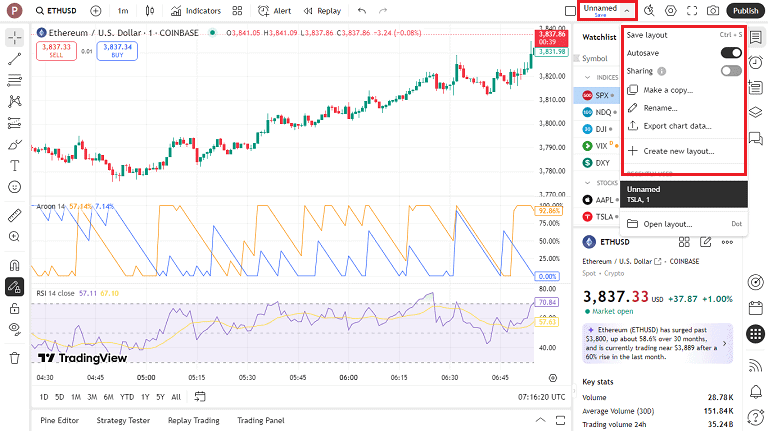Click the Publish button
Image resolution: width=768 pixels, height=431 pixels.
745,11
